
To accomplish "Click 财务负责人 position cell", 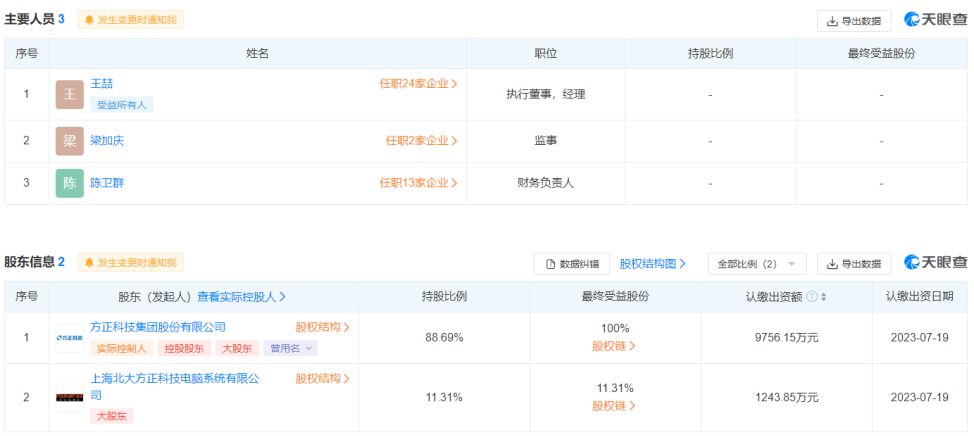I will pyautogui.click(x=546, y=183).
